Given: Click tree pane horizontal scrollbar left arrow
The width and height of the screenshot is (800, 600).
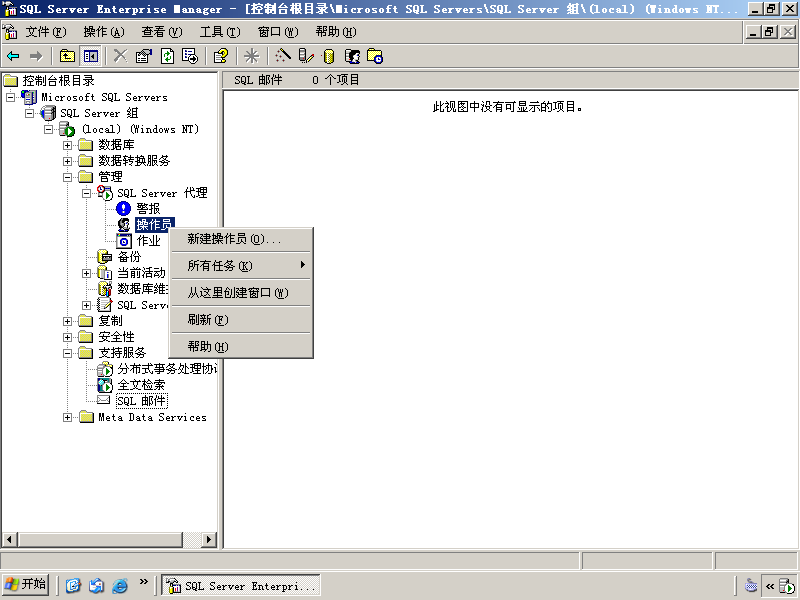Looking at the screenshot, I should pos(9,539).
